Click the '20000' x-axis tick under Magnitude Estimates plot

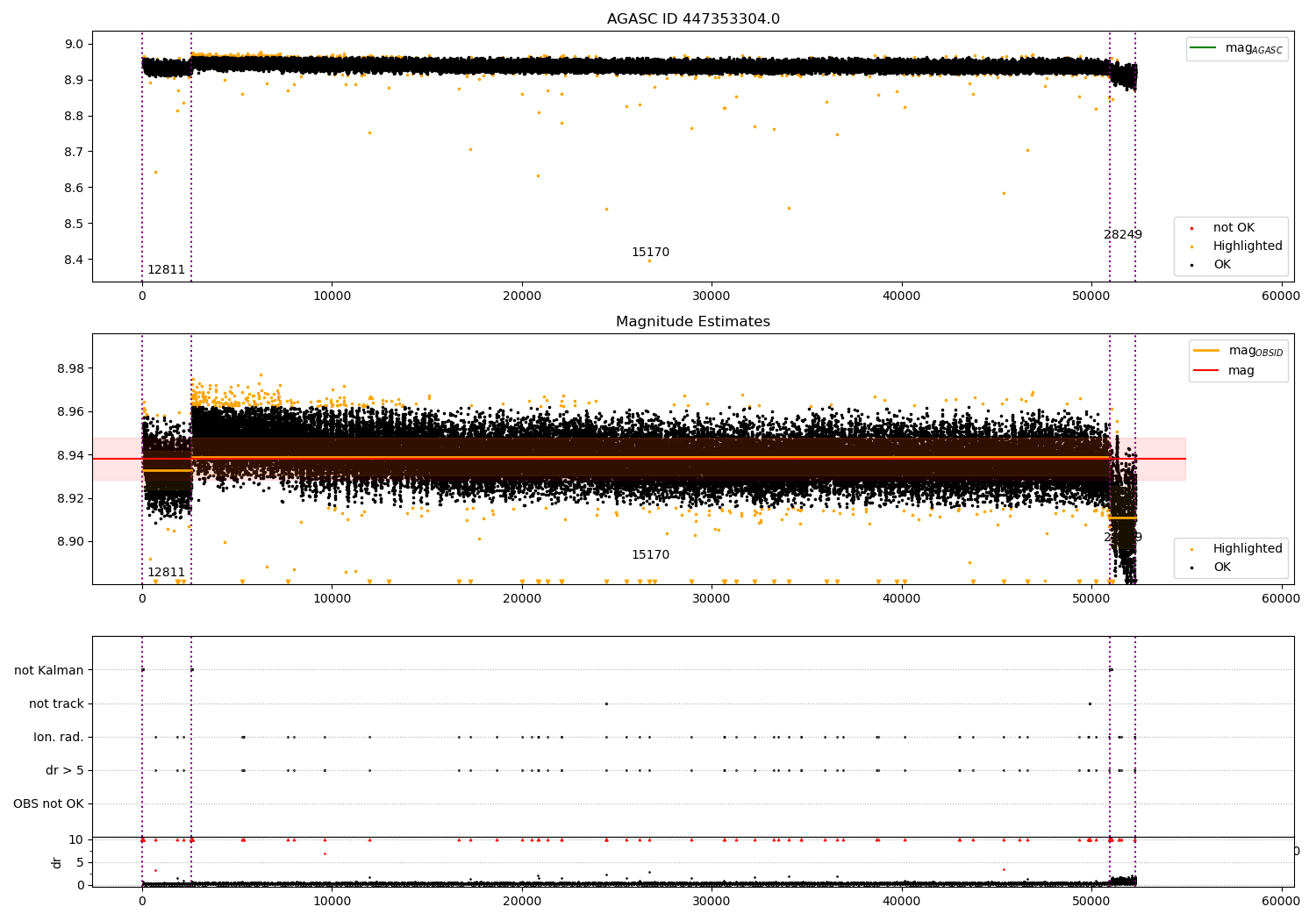coord(522,599)
